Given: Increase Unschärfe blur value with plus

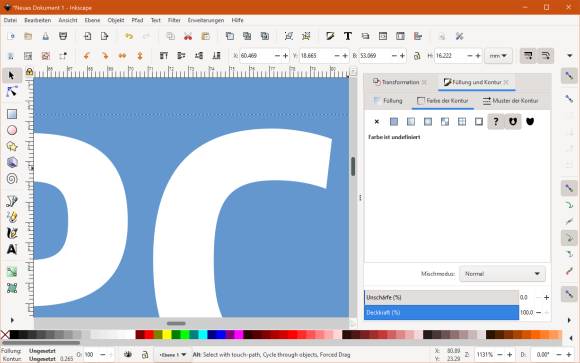Looking at the screenshot, I should point(546,297).
